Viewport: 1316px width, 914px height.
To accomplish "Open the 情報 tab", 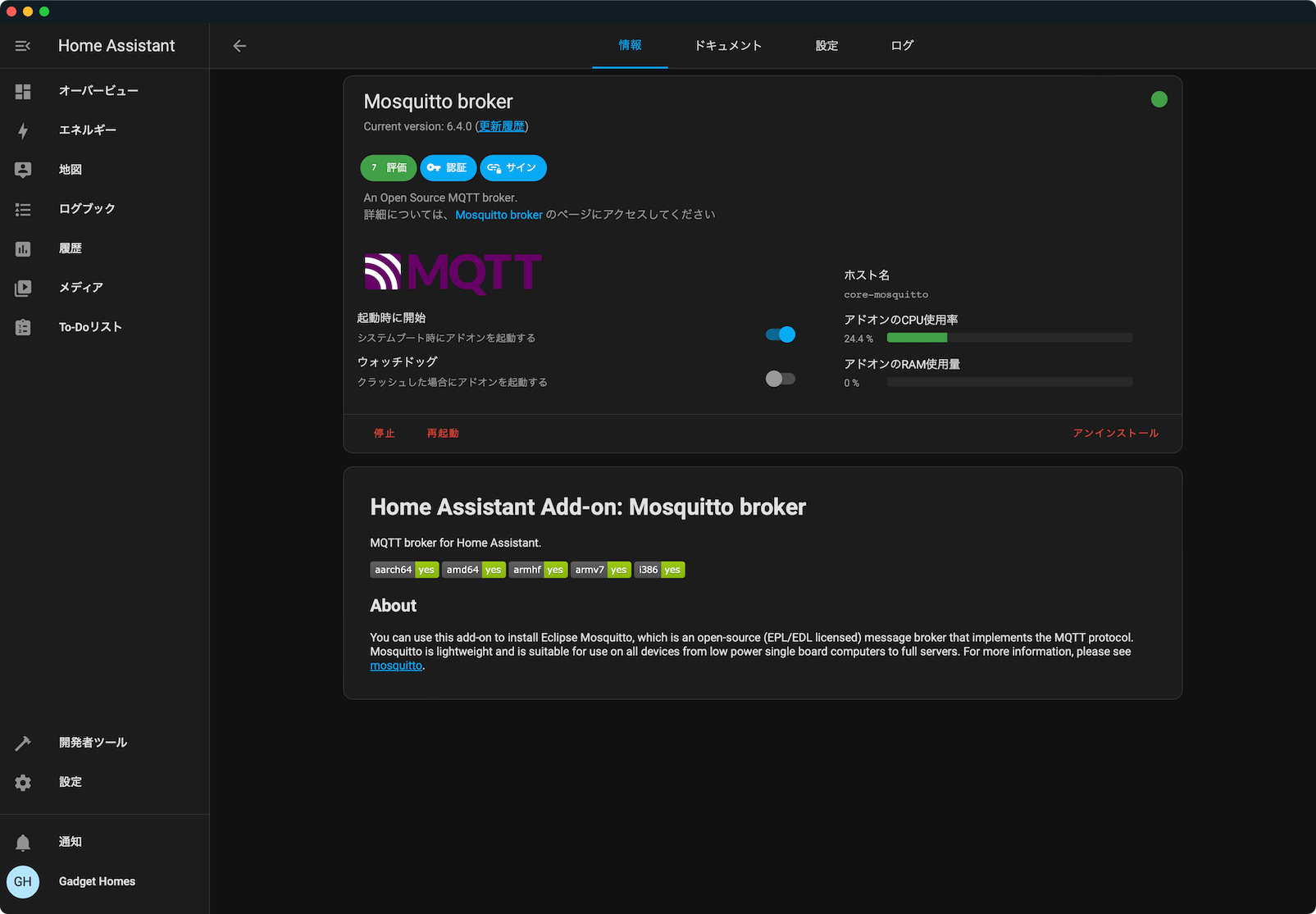I will [x=630, y=46].
